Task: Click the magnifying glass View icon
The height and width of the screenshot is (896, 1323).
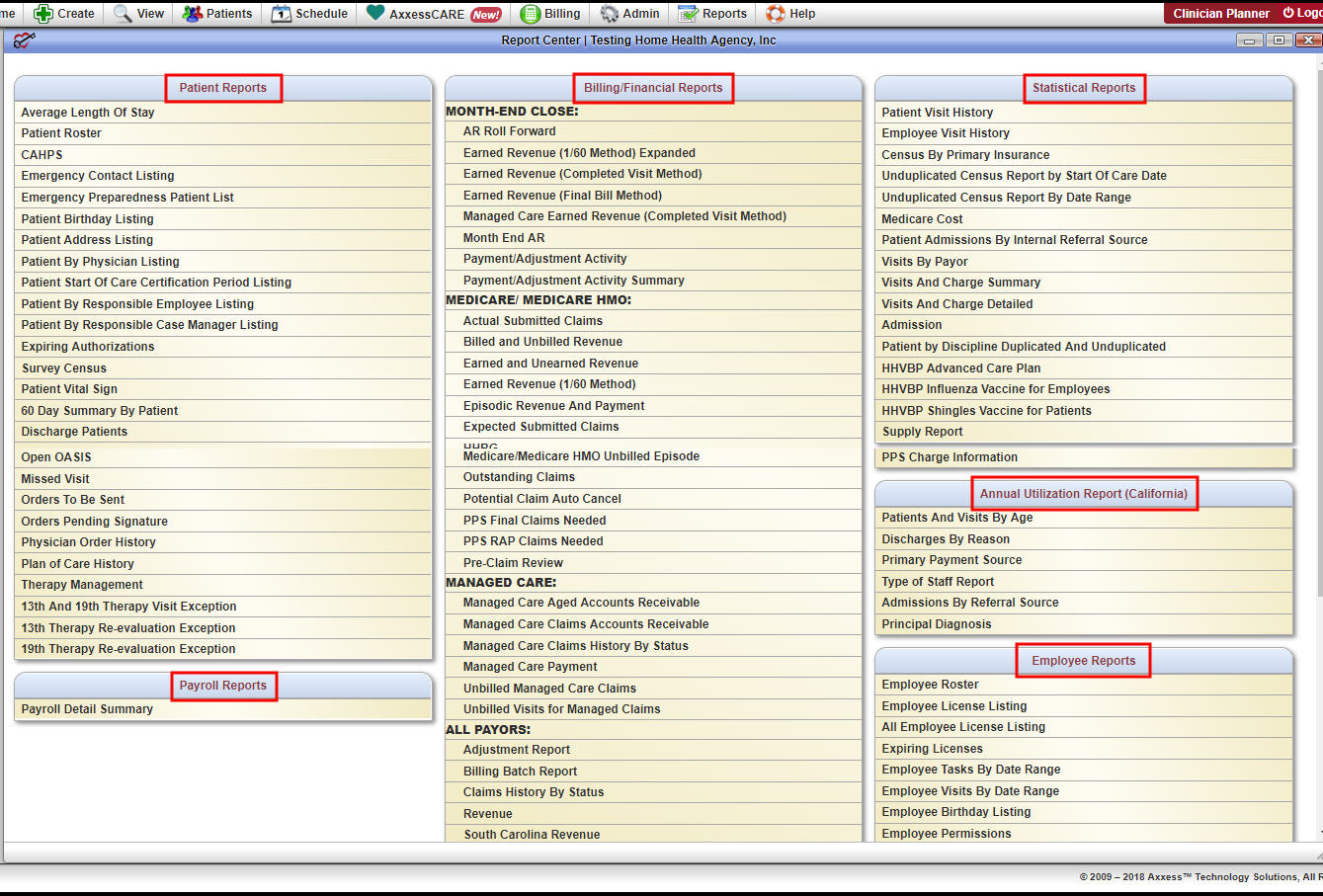Action: point(123,14)
